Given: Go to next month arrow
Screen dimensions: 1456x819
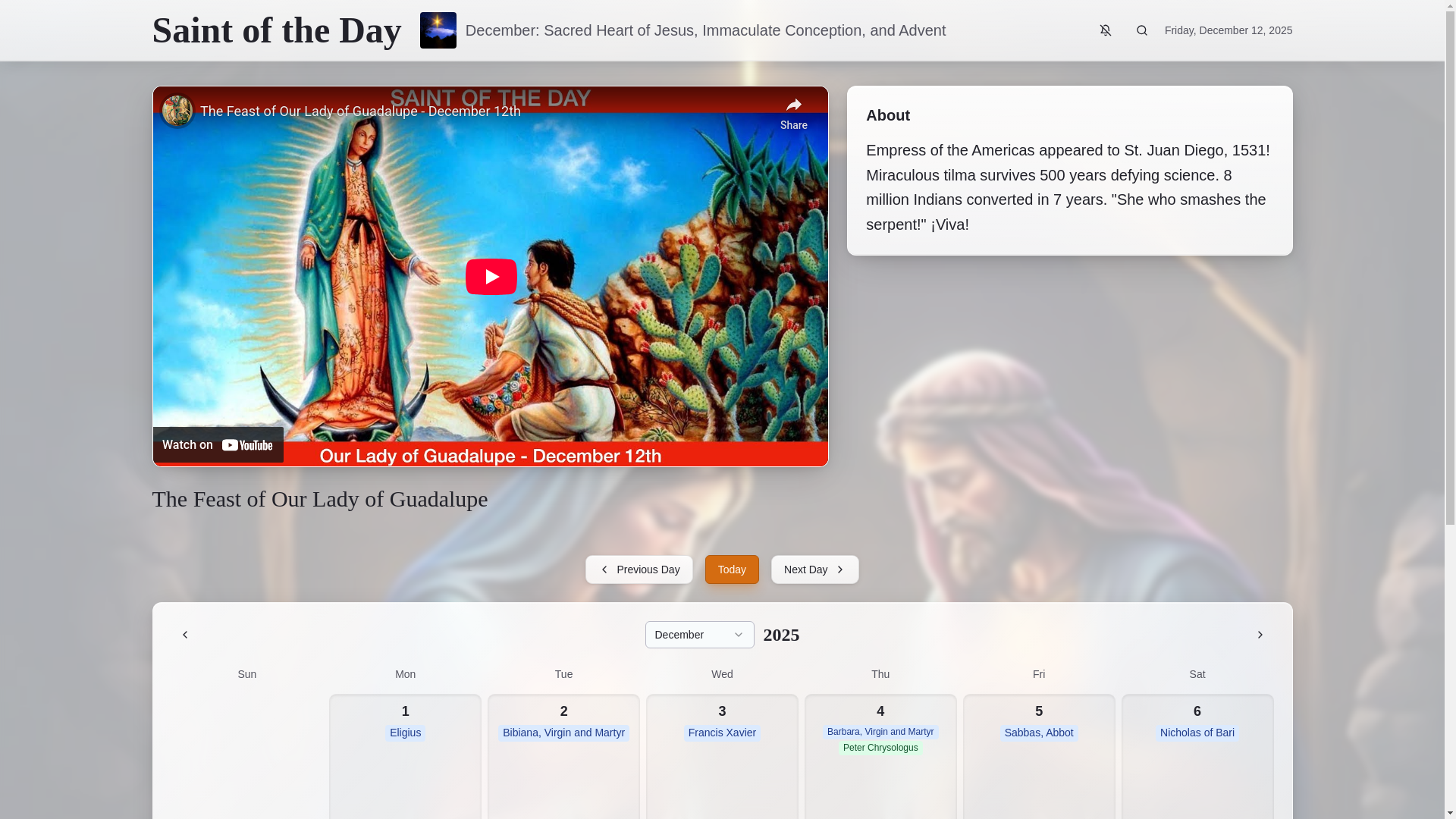Looking at the screenshot, I should (x=1260, y=635).
